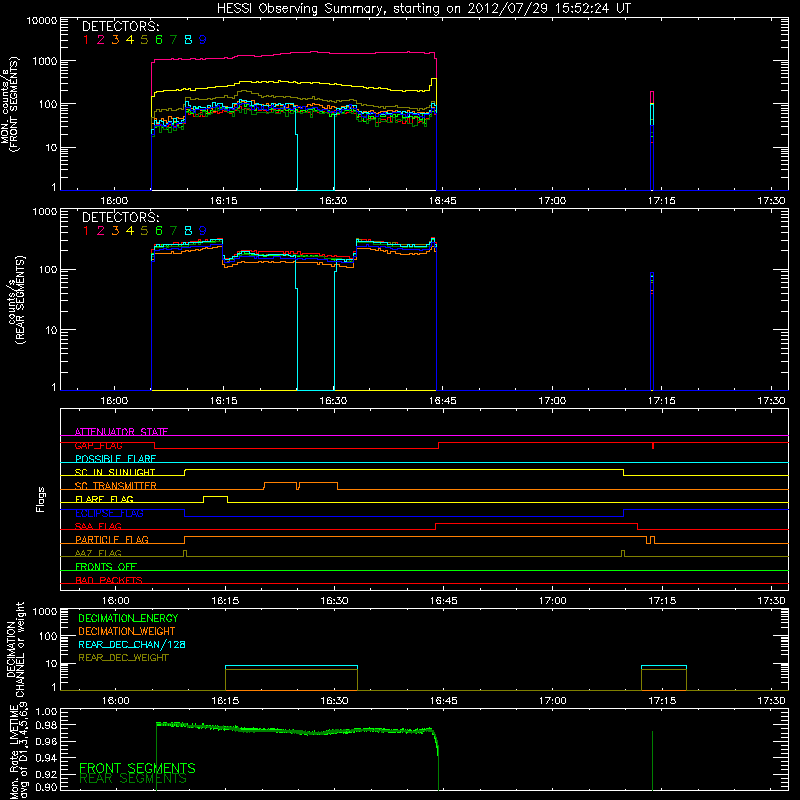
Task: Click the 17:15 tick below front segments plot
Action: [661, 201]
